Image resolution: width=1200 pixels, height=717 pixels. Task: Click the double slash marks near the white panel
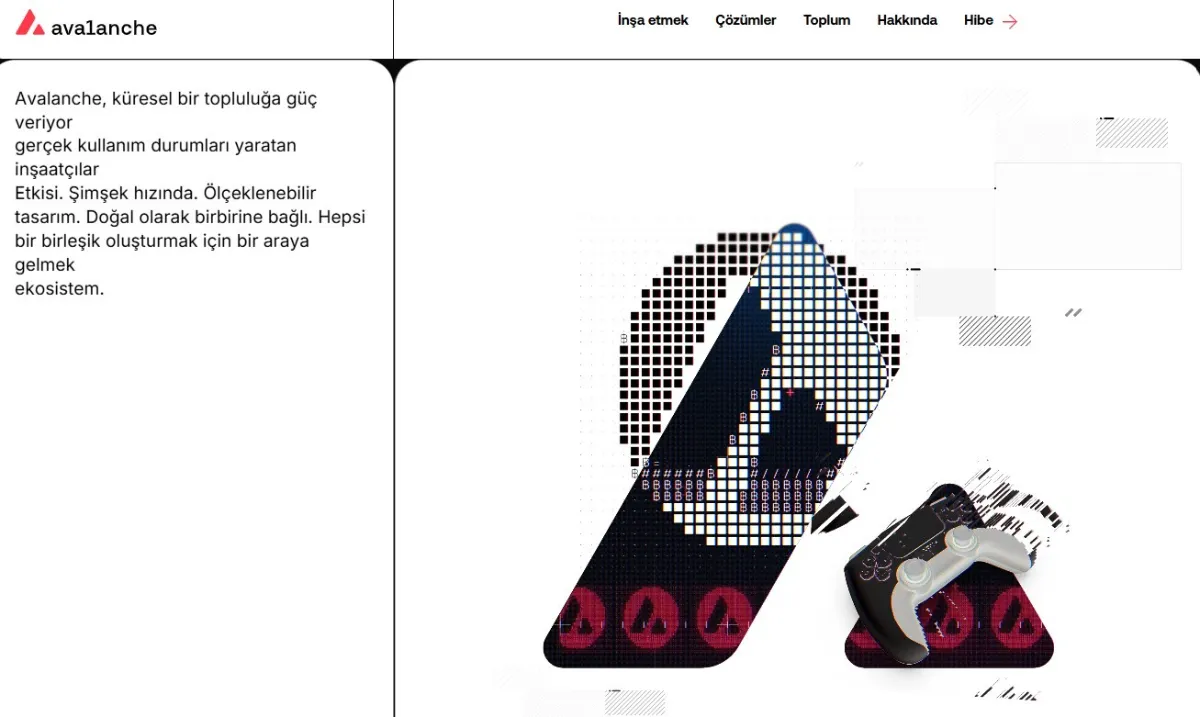coord(1074,313)
